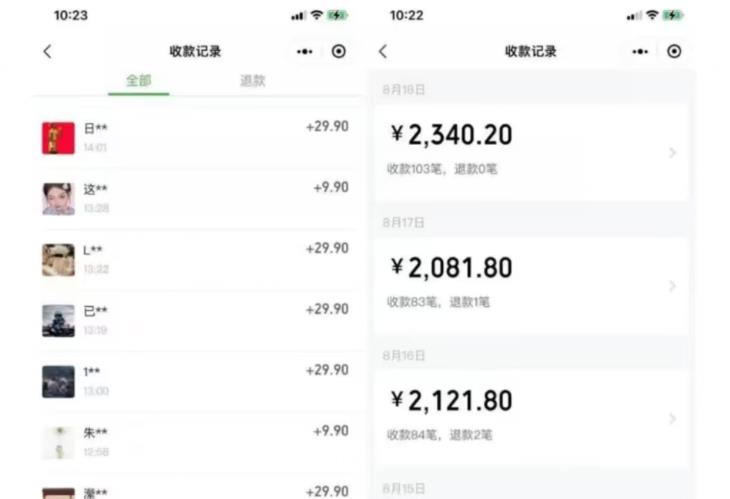This screenshot has width=730, height=499.
Task: Open 朱** payment of +9.90
Action: 200,441
